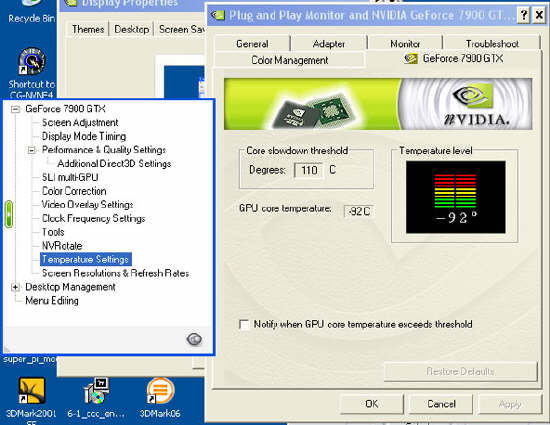Switch to the Monitor tab

click(405, 43)
